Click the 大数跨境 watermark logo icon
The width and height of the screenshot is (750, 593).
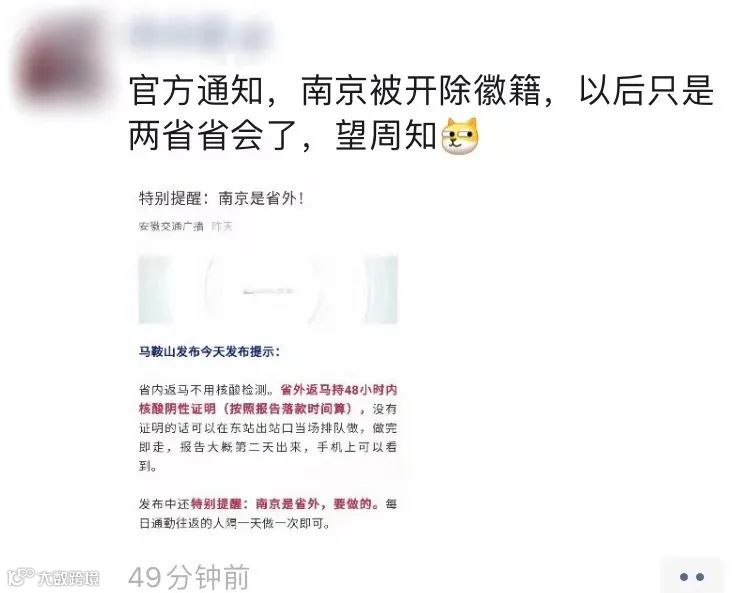point(21,578)
